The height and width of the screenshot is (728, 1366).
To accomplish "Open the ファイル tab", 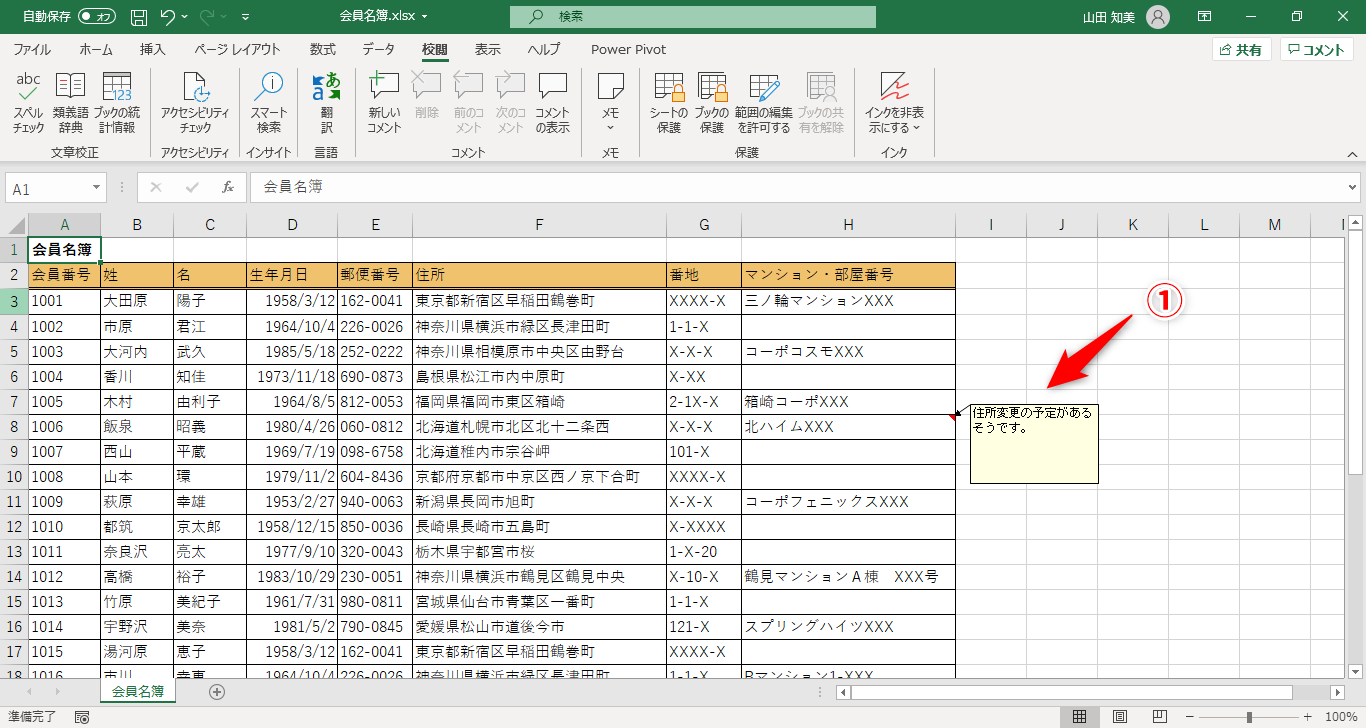I will coord(32,49).
